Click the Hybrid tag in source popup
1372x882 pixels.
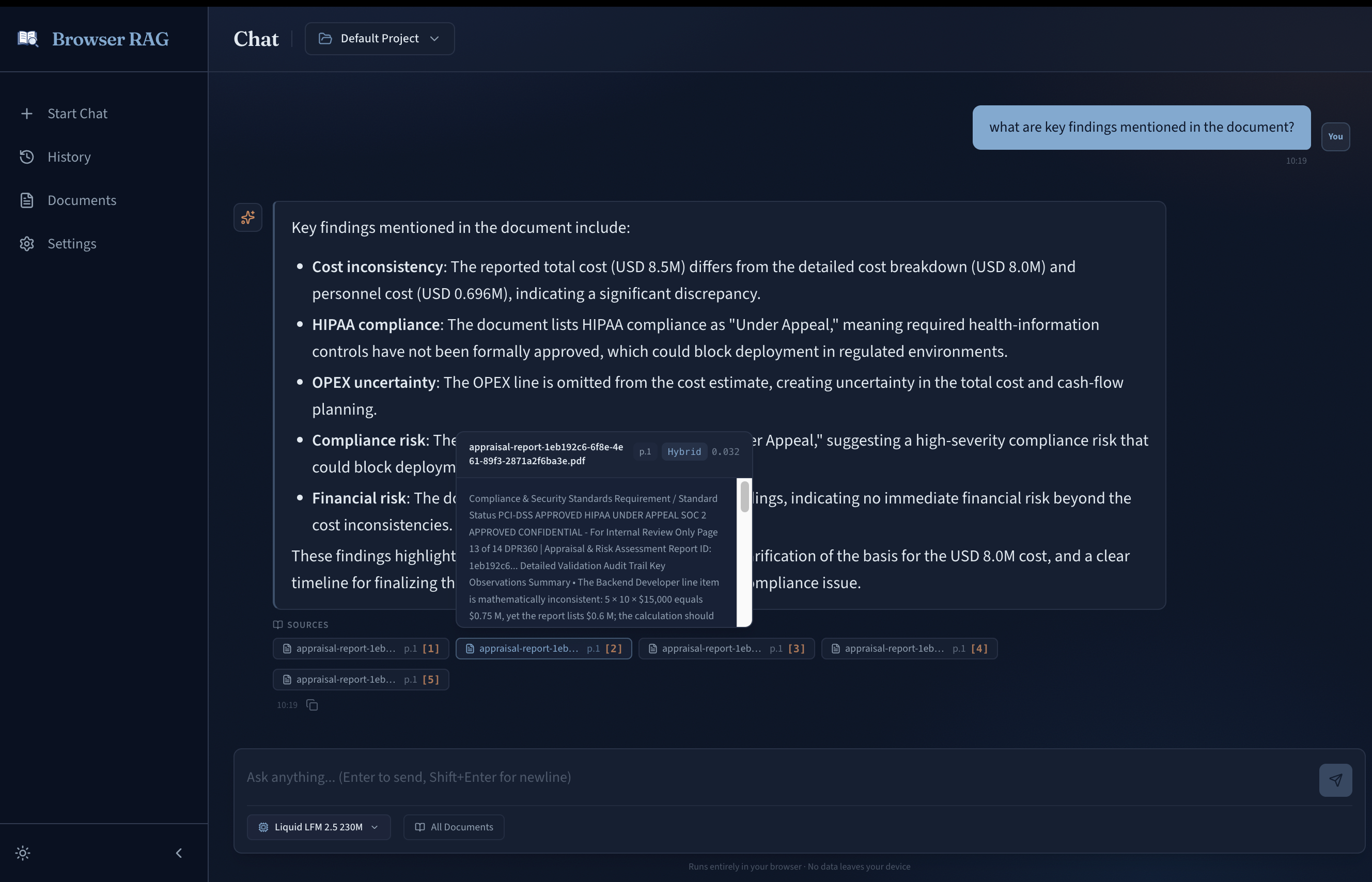(x=684, y=452)
